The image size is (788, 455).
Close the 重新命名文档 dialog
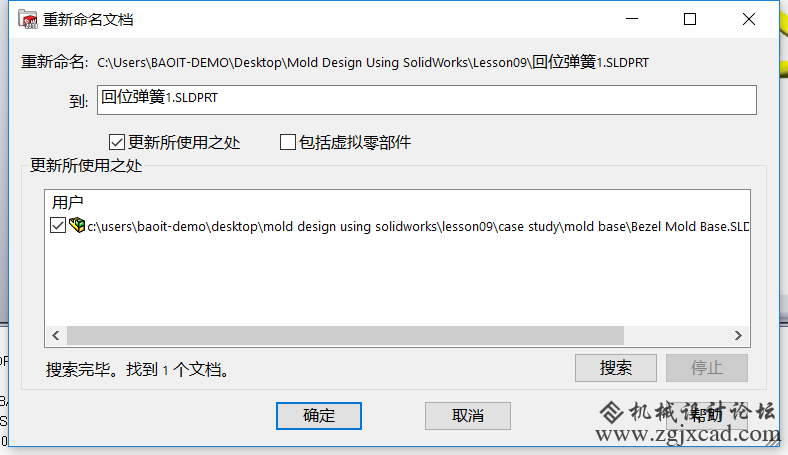(749, 19)
